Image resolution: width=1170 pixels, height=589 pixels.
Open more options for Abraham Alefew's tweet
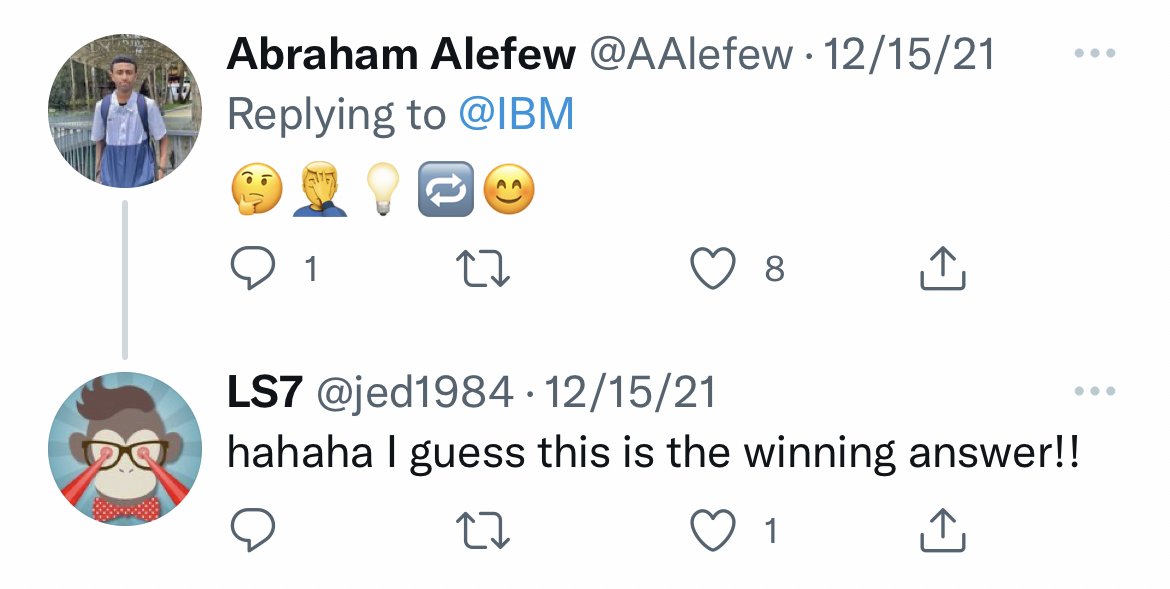pos(1094,54)
